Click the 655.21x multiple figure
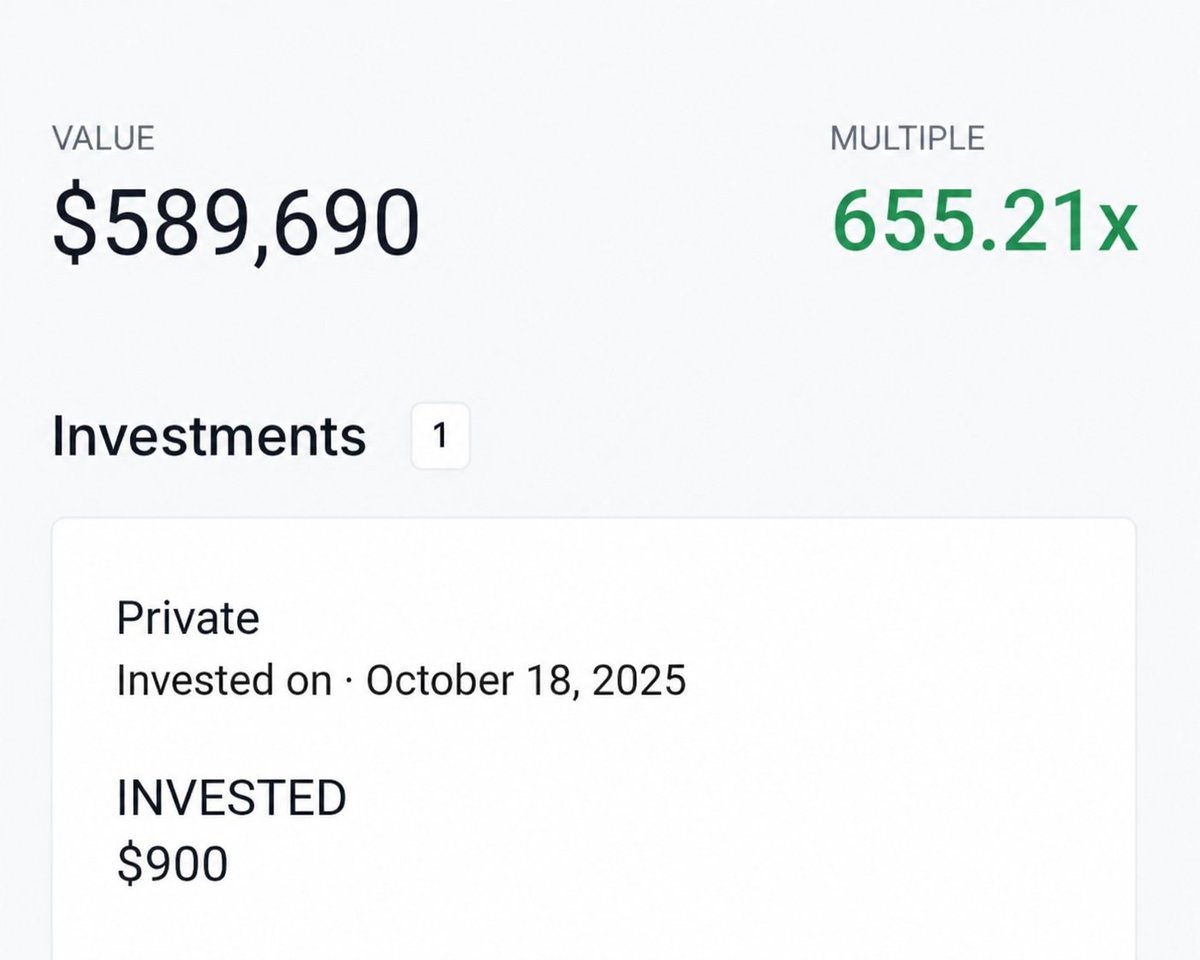Image resolution: width=1200 pixels, height=960 pixels. (x=985, y=221)
